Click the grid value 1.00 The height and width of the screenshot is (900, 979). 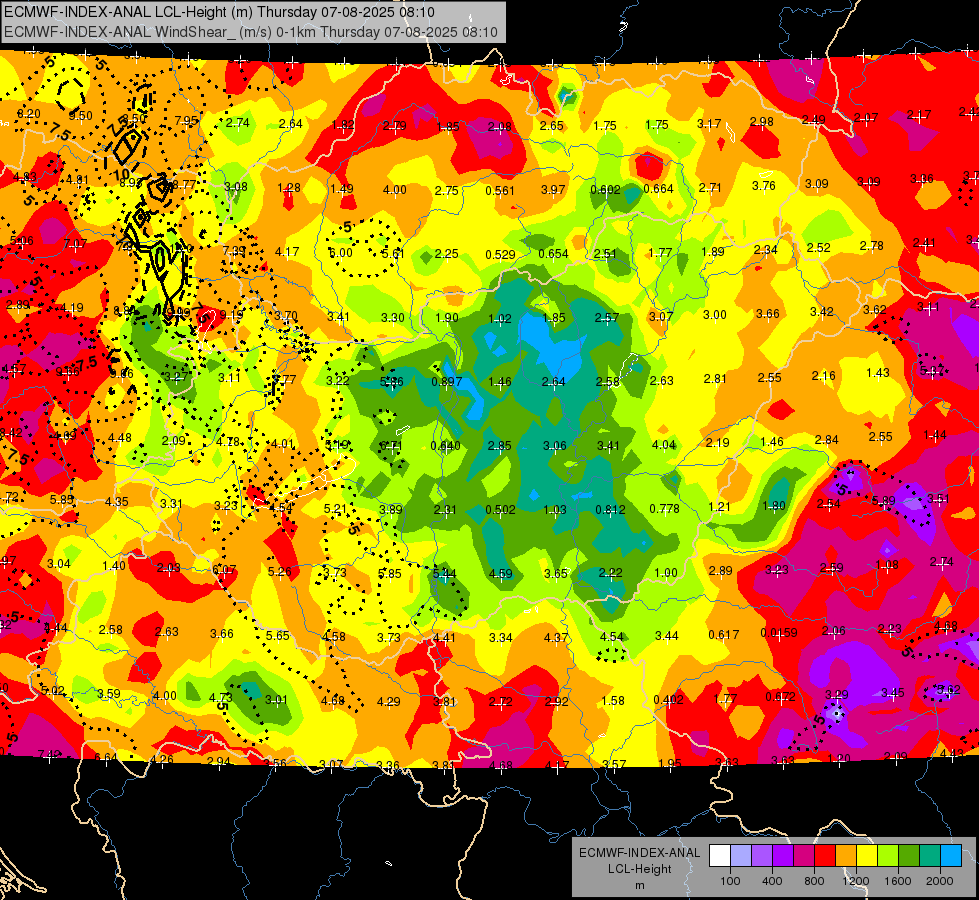666,573
